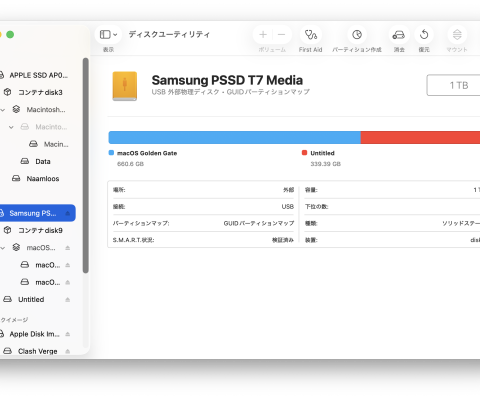Click the macOS... volume group stack icon
Screen dimensions: 480x399
pos(16,247)
